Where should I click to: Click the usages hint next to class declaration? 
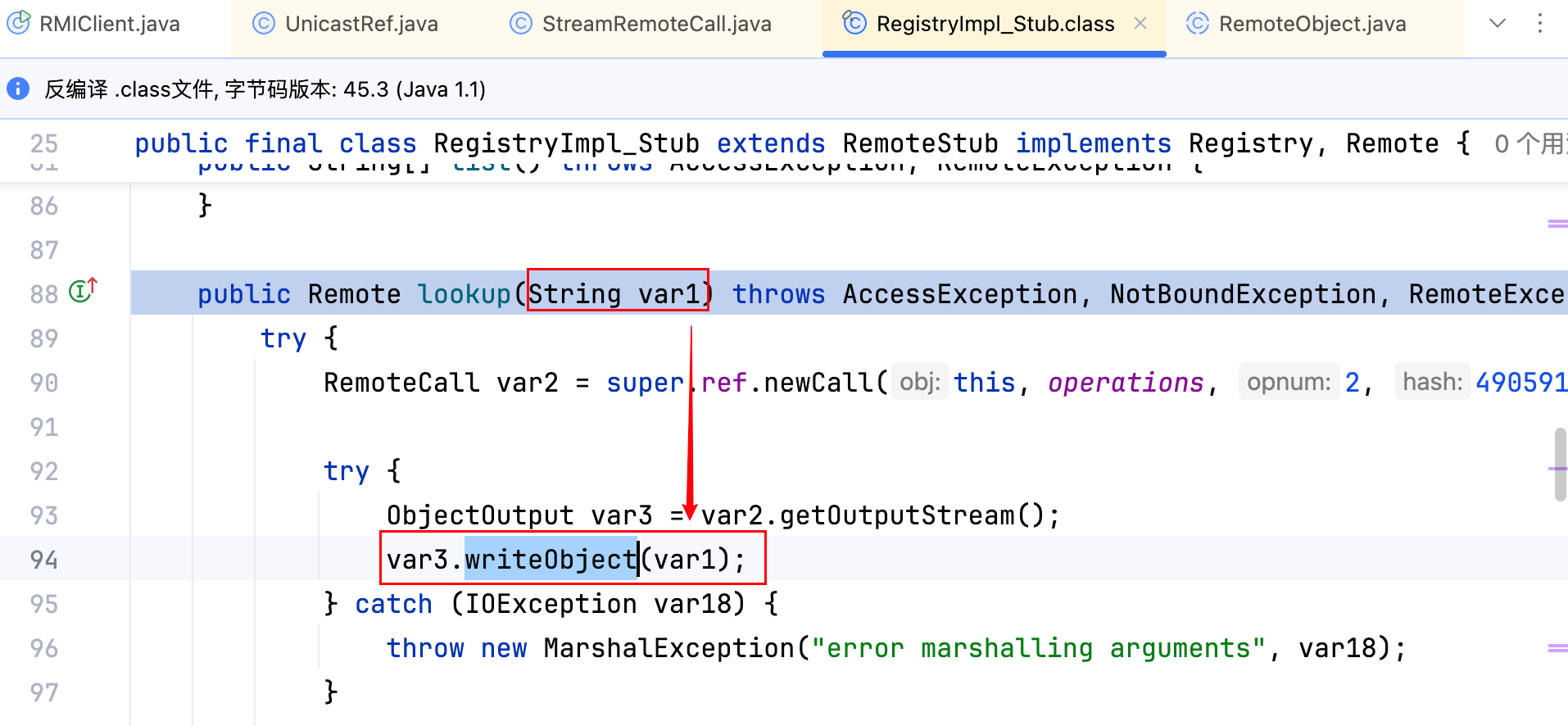pyautogui.click(x=1529, y=144)
